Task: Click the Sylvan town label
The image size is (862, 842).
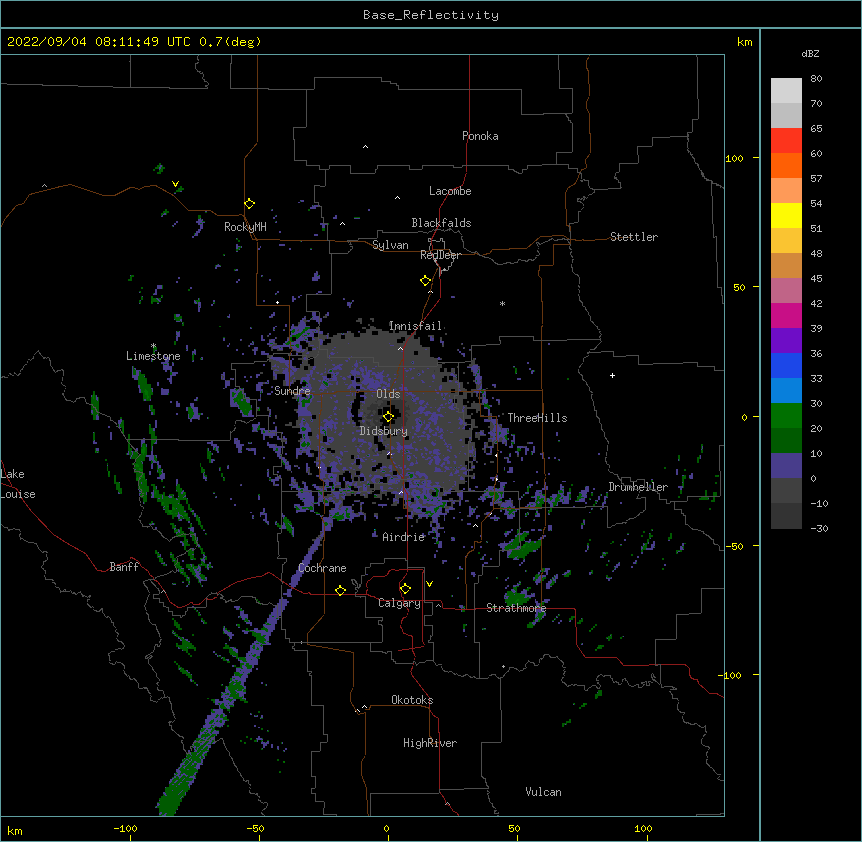Action: [390, 245]
